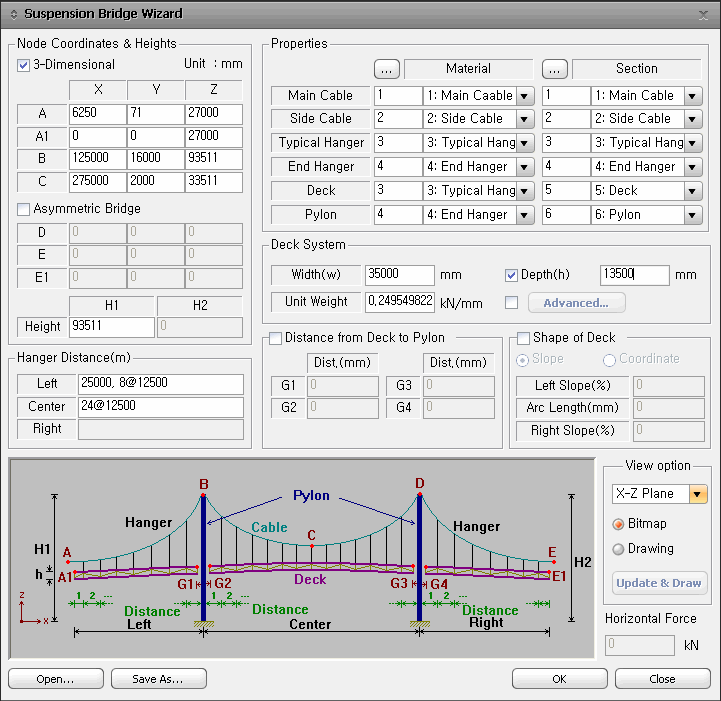This screenshot has height=701, width=721.
Task: Open the X-Z Plane view dropdown
Action: (x=698, y=494)
